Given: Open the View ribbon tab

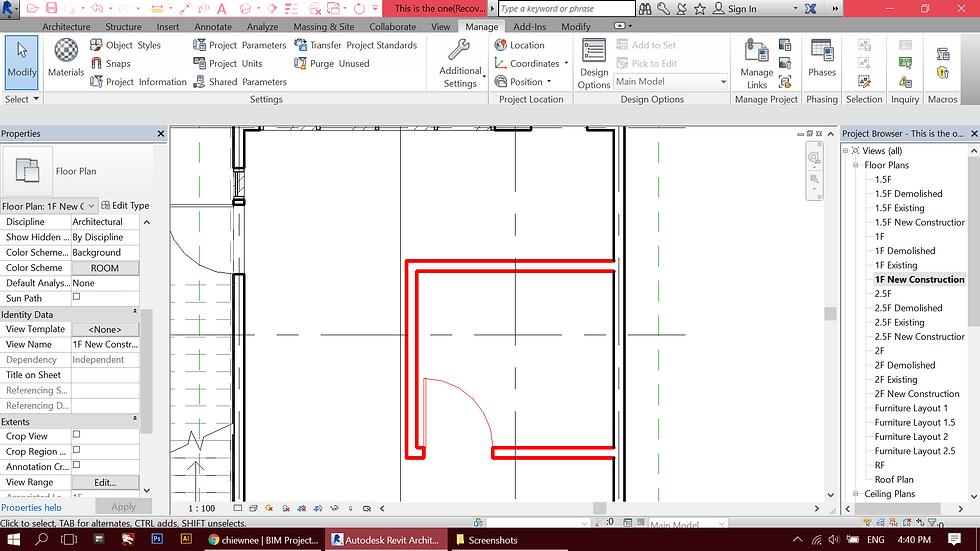Looking at the screenshot, I should coord(441,27).
